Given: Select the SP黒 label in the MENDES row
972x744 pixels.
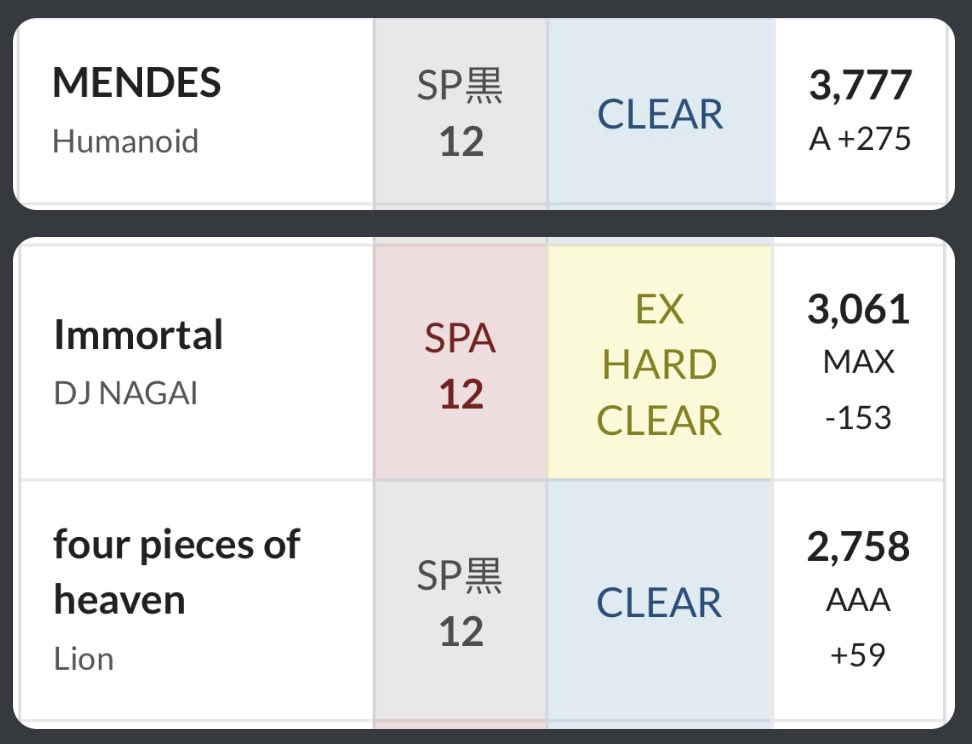Looking at the screenshot, I should (460, 88).
